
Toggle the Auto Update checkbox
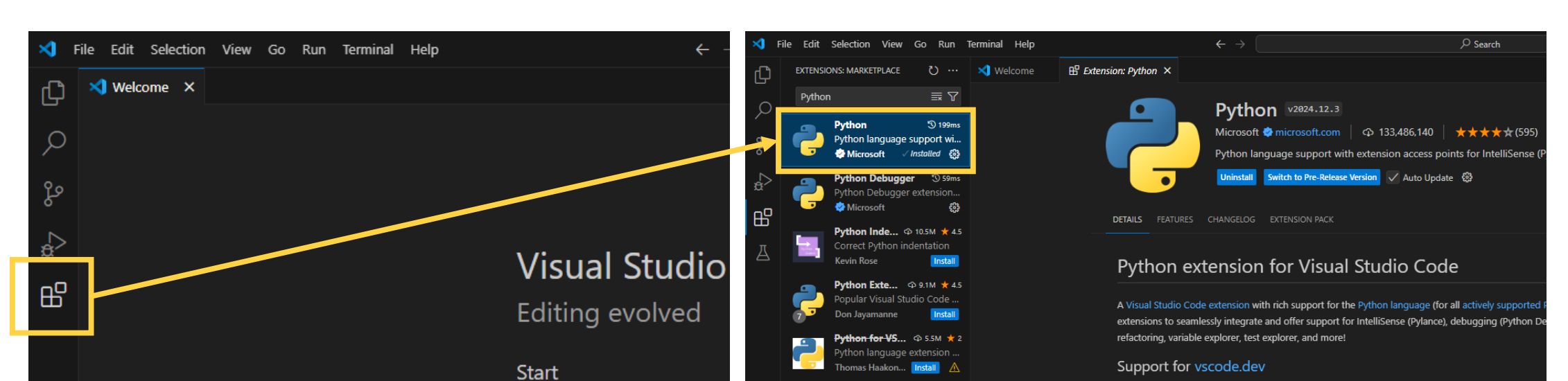pos(1393,177)
